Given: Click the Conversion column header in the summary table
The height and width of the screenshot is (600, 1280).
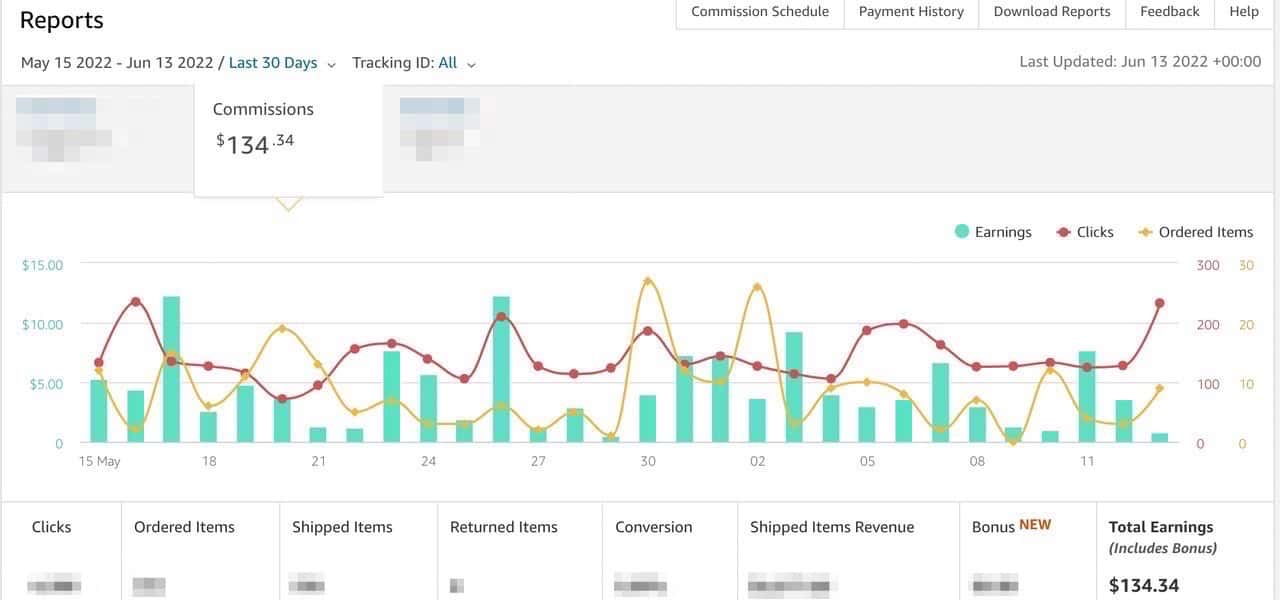Looking at the screenshot, I should point(653,527).
